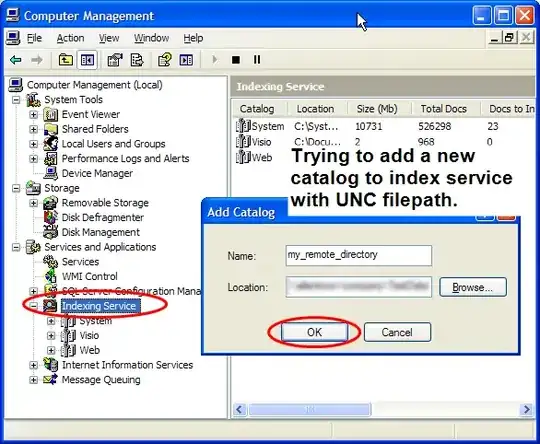Collapse the Services and Applications node
This screenshot has height=444, width=540.
tap(16, 247)
